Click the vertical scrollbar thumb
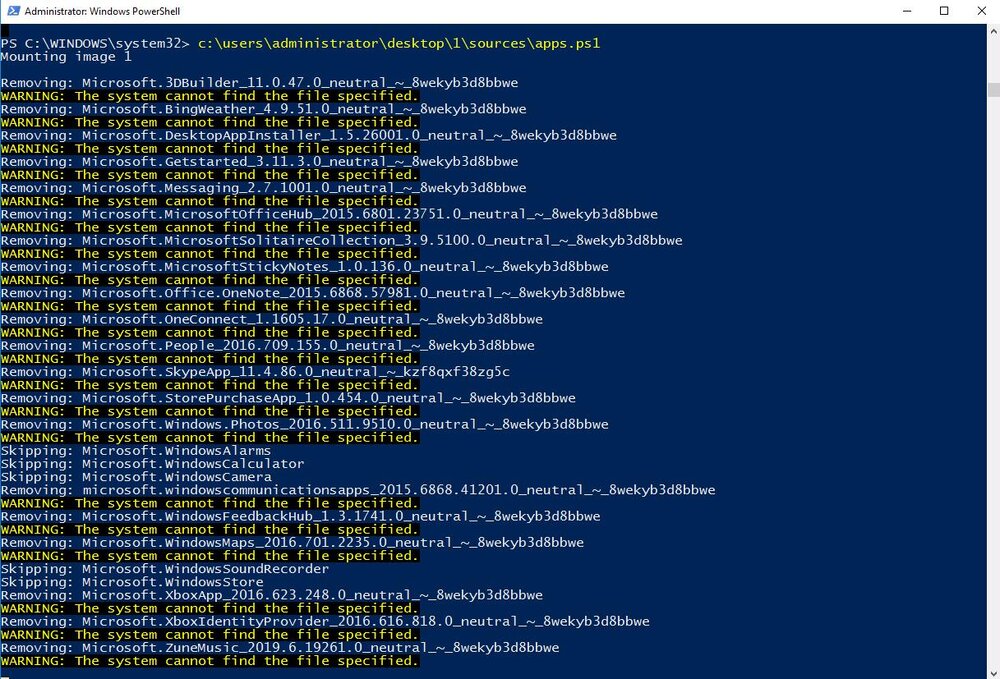This screenshot has width=1000, height=679. (994, 89)
